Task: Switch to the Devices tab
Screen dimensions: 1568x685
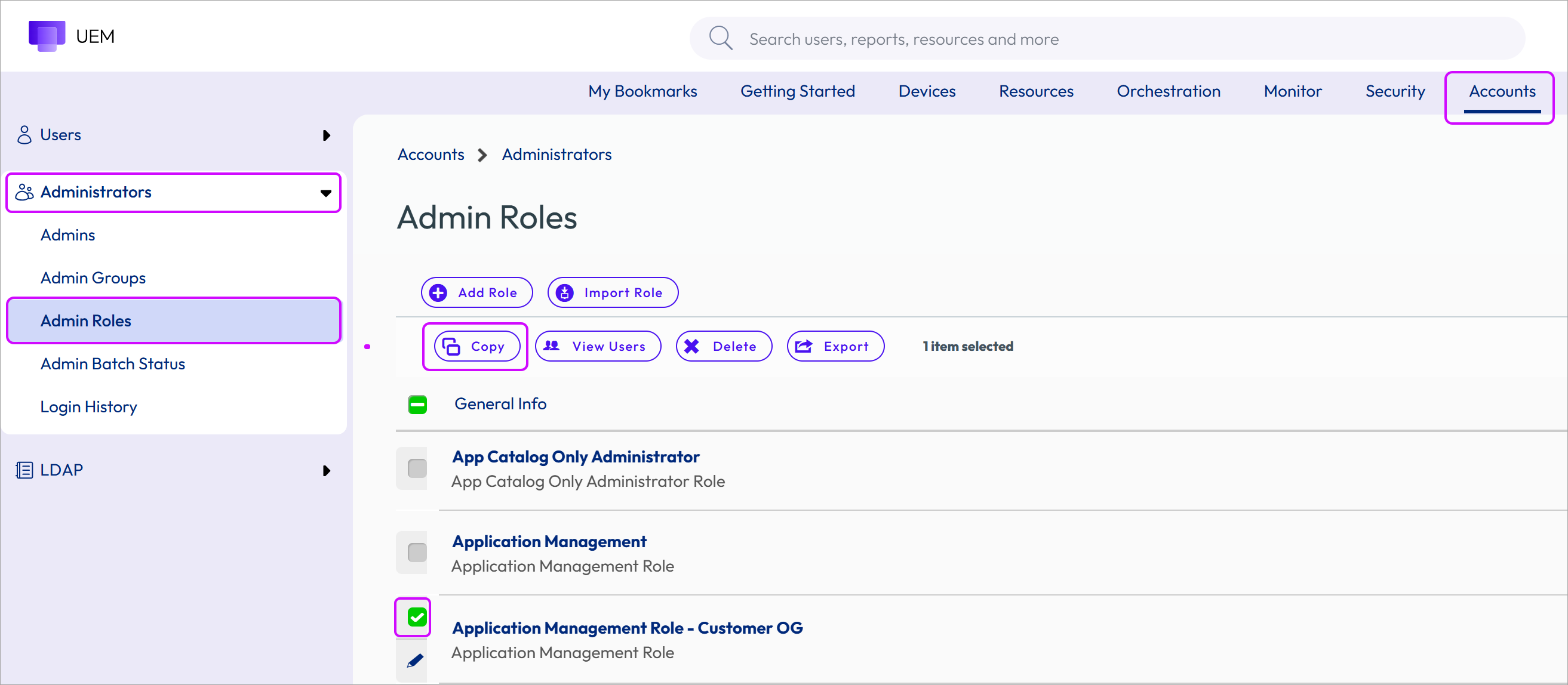Action: pyautogui.click(x=927, y=91)
